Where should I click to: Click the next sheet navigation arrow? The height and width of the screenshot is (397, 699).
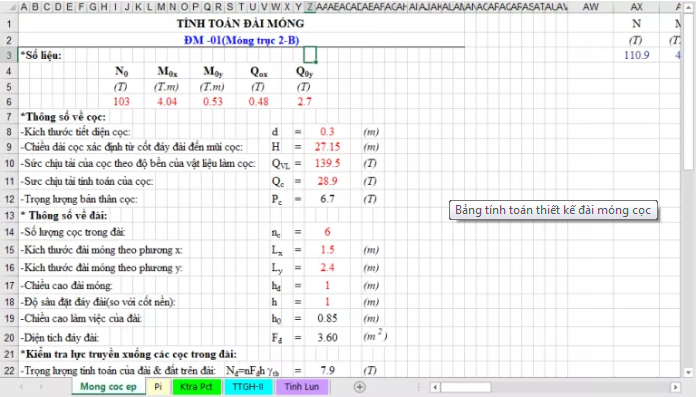point(41,387)
